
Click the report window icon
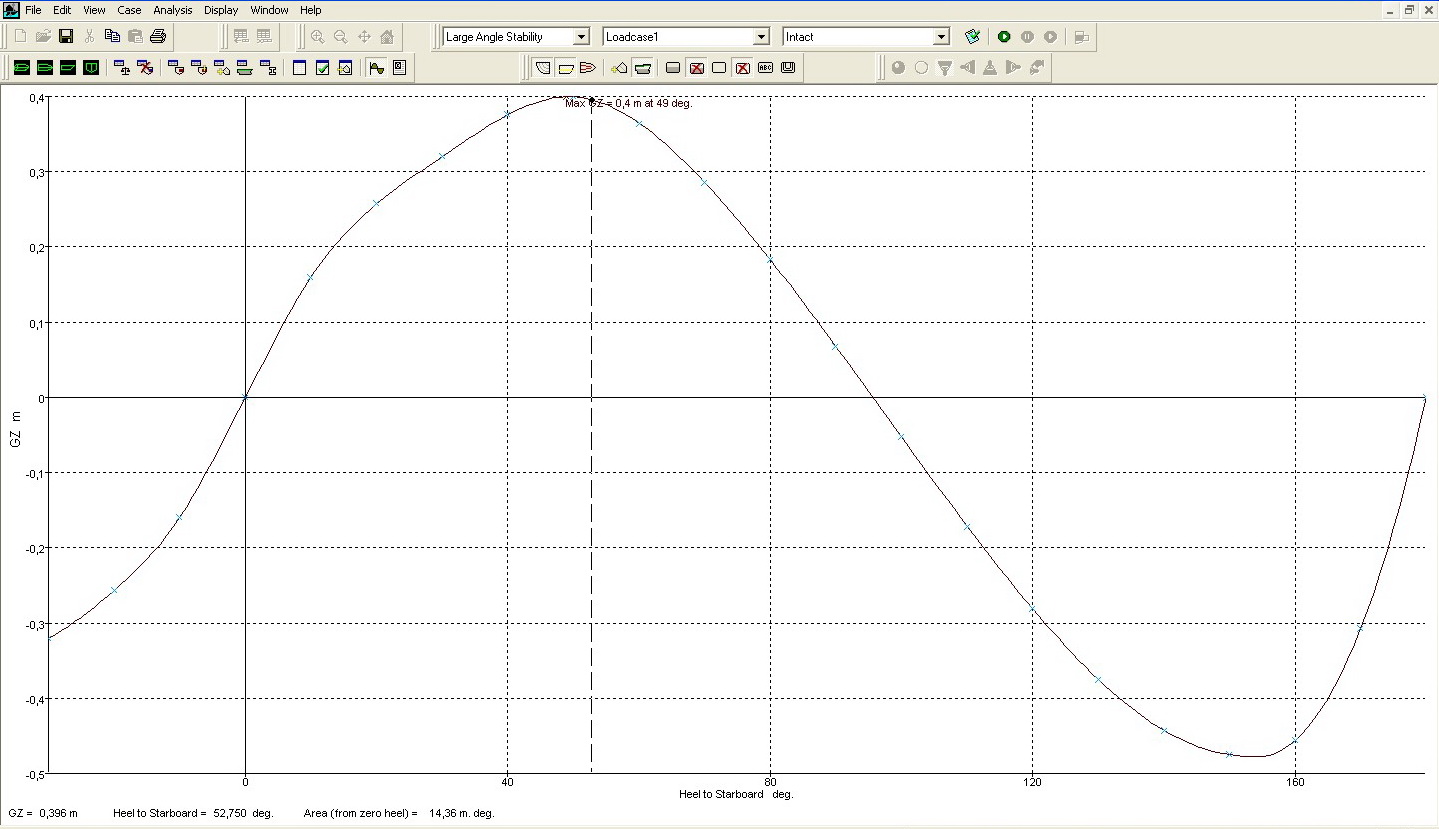(x=399, y=68)
